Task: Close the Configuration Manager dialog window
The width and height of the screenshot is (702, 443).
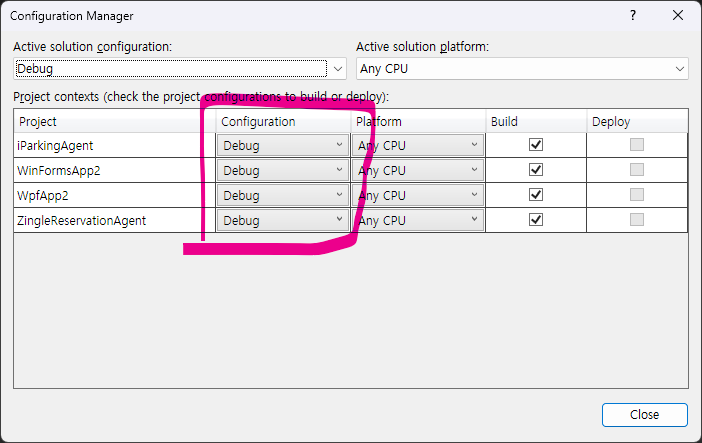Action: pos(679,16)
